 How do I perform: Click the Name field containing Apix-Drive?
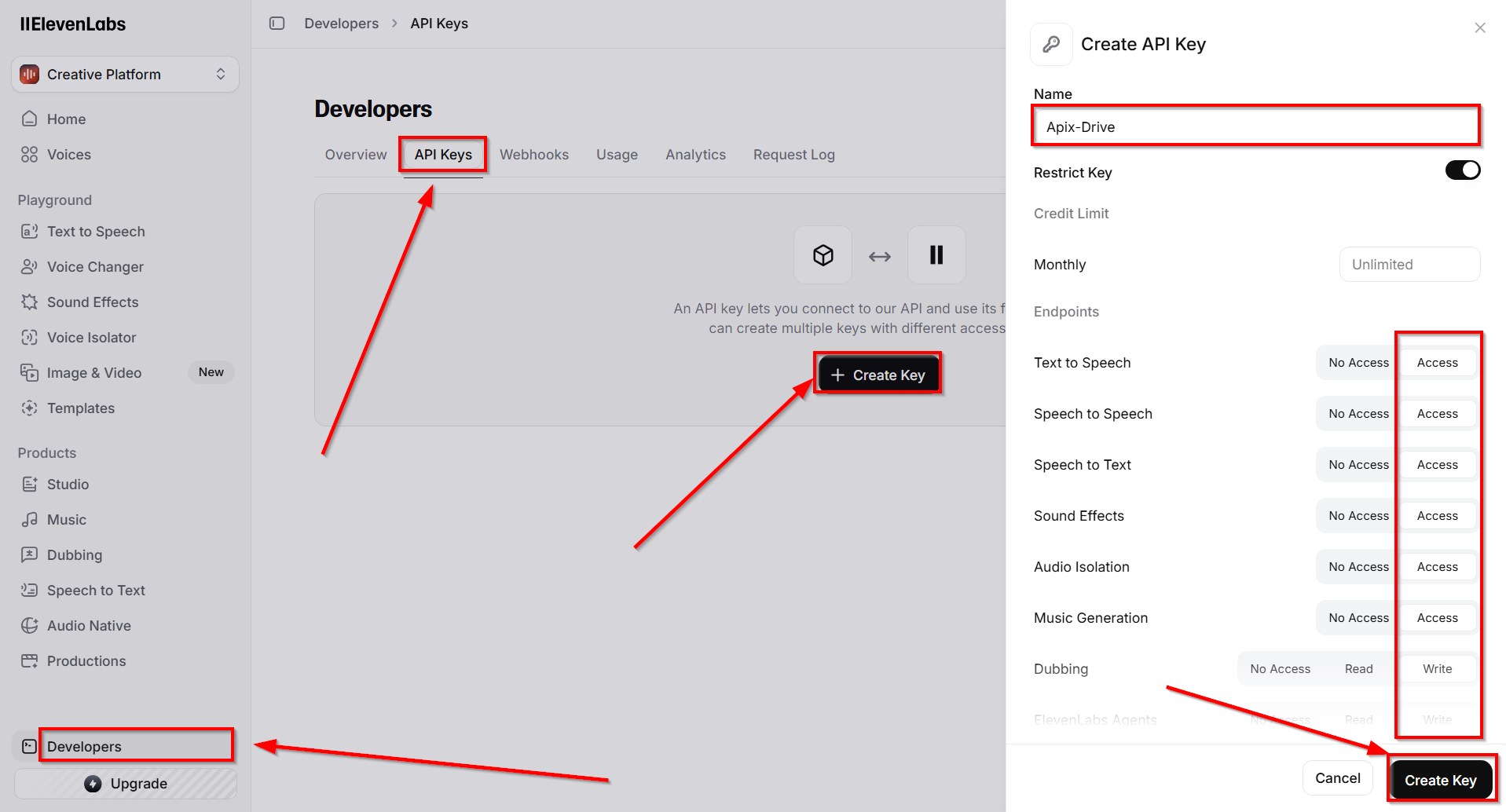[x=1255, y=126]
